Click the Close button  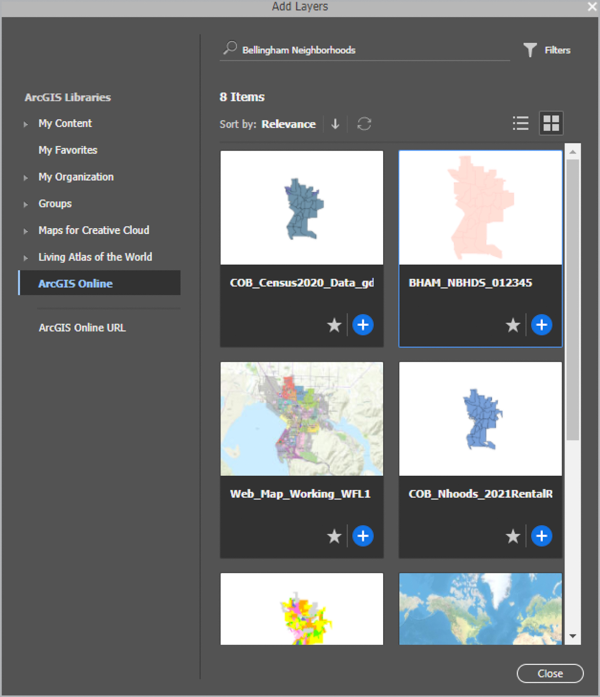point(550,673)
